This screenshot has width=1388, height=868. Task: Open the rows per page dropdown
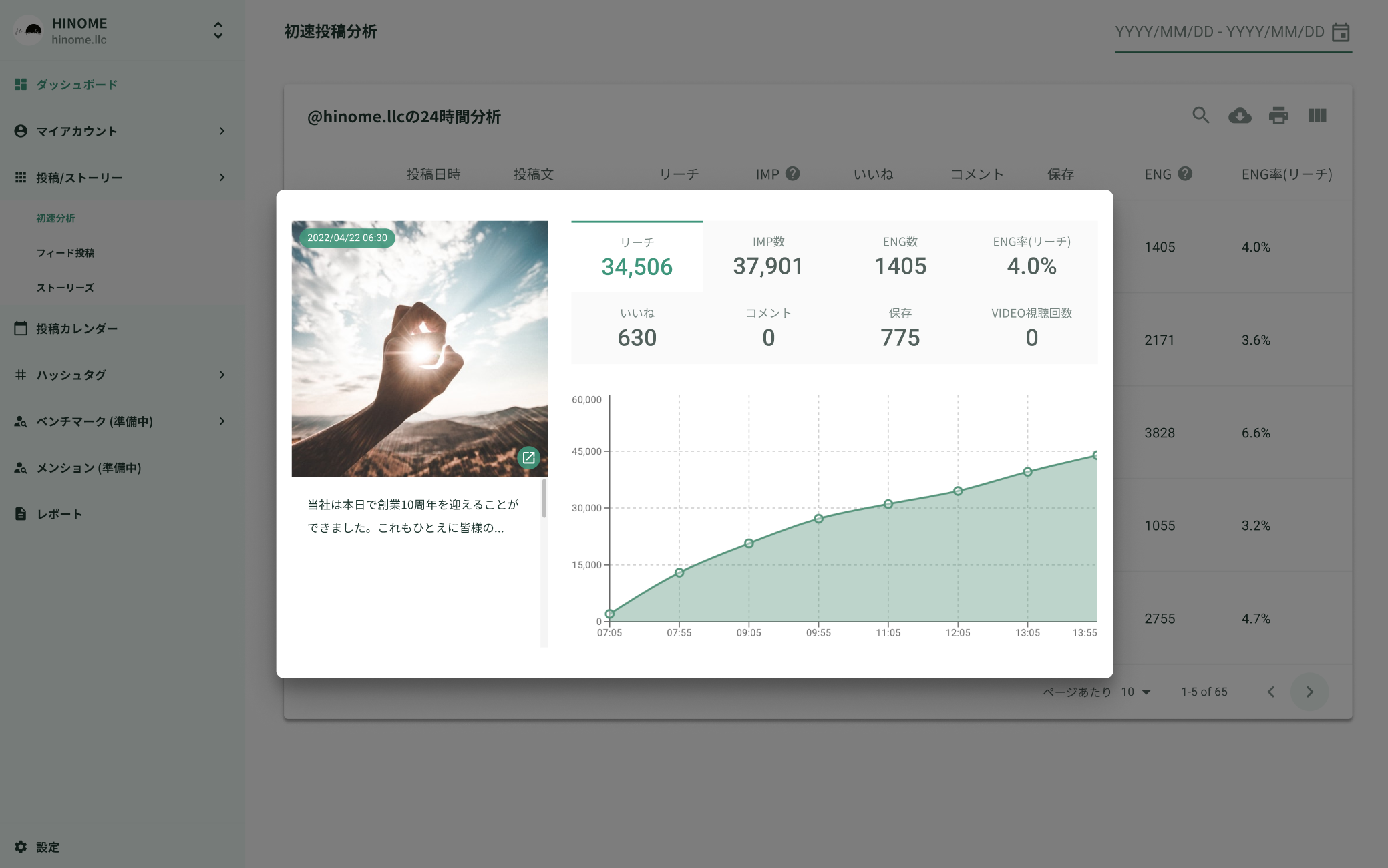pyautogui.click(x=1136, y=692)
